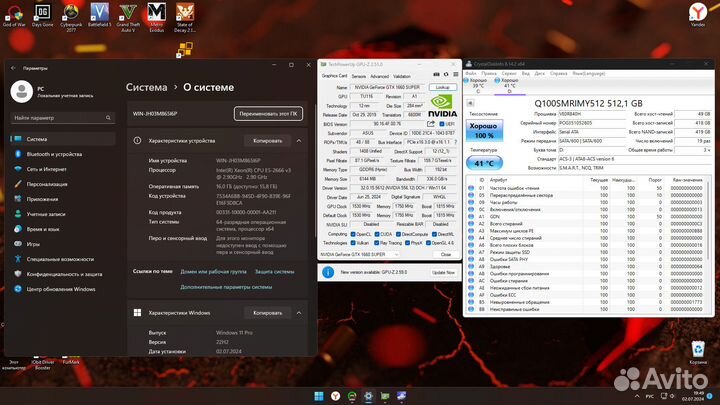Screen dimensions: 720x405
Task: Click the Найти параметр search field
Action: tap(62, 118)
